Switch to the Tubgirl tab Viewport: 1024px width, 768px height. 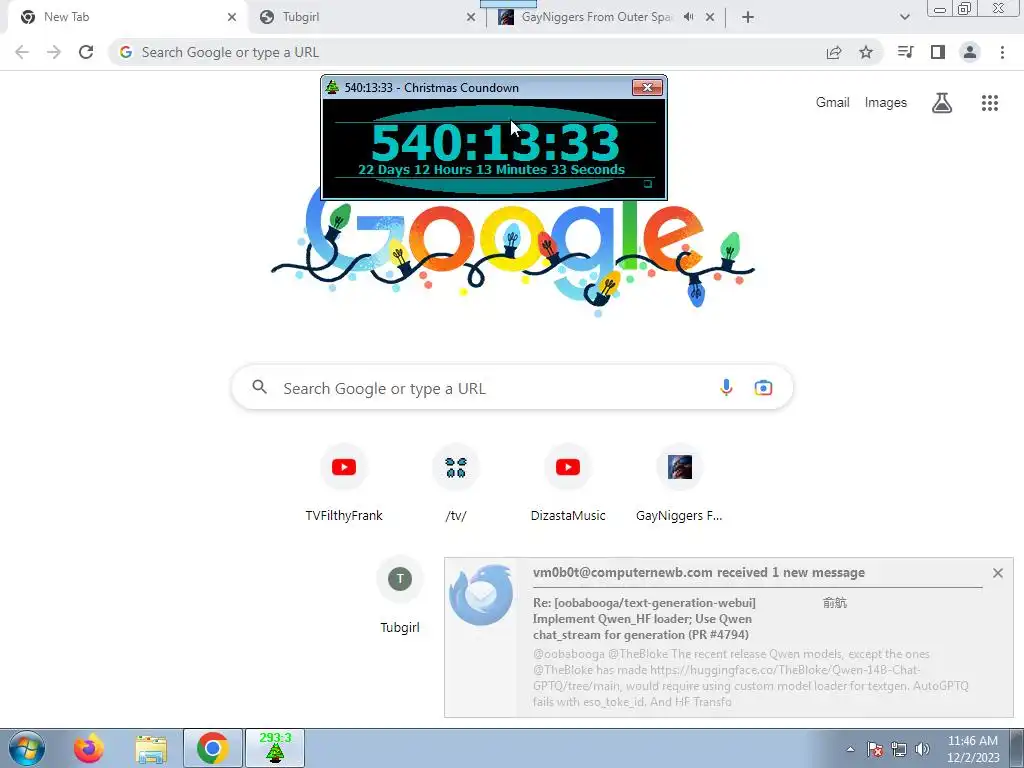tap(366, 17)
